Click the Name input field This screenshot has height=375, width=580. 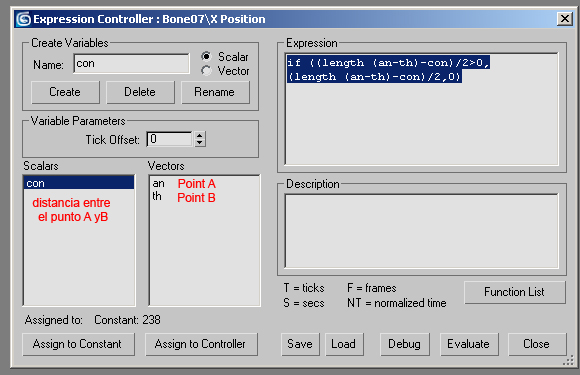131,64
